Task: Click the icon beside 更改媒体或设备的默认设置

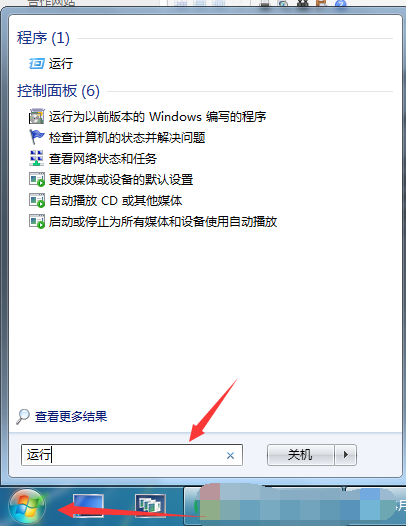Action: click(36, 179)
